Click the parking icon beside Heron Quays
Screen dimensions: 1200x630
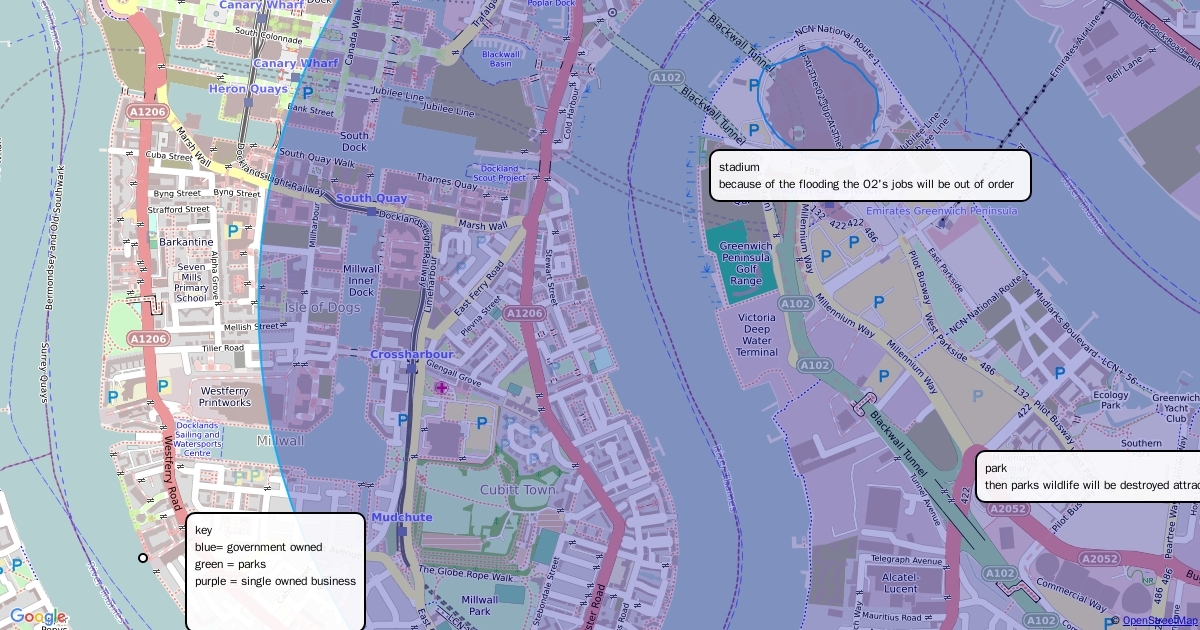(307, 92)
